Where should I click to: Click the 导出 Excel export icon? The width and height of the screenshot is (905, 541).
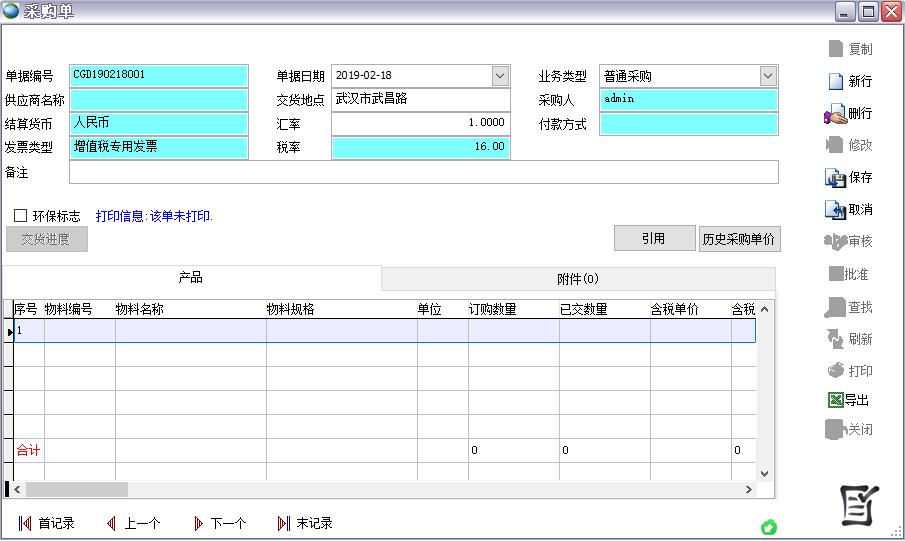835,400
